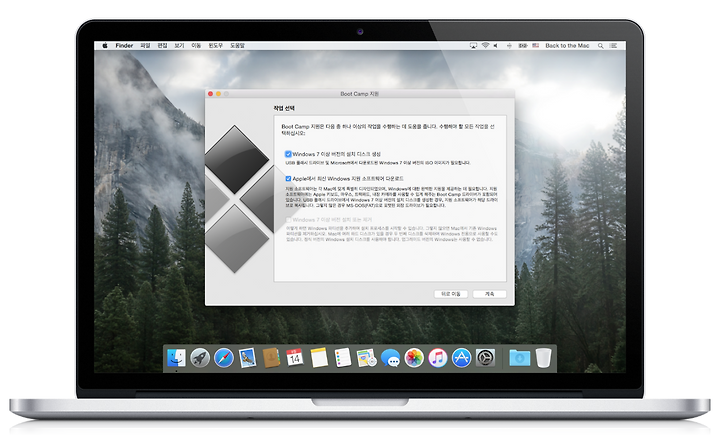Open the 윈도우 menu
This screenshot has height=442, width=720.
(x=215, y=45)
